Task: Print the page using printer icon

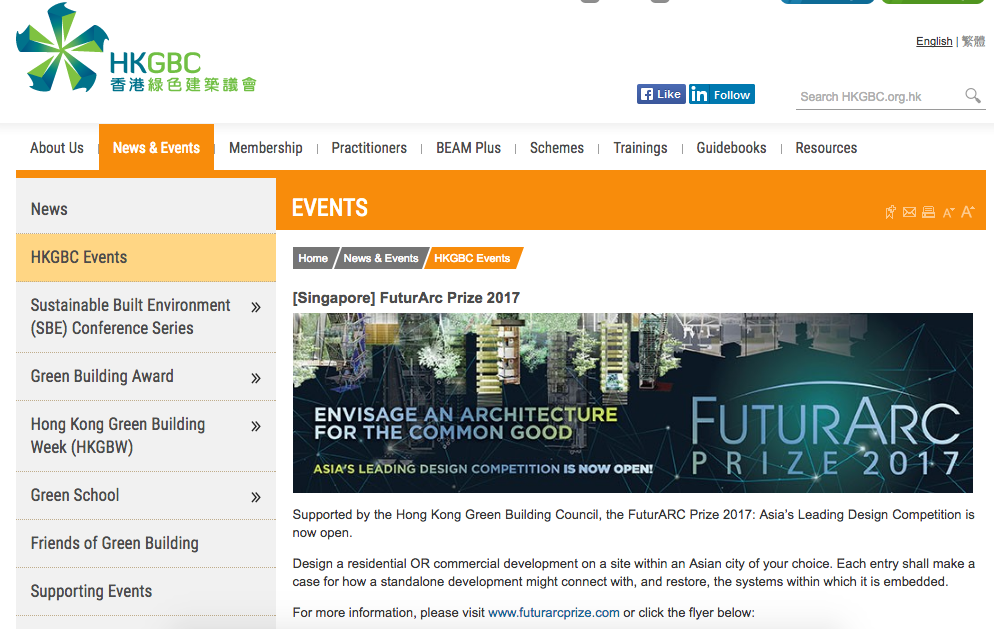Action: pyautogui.click(x=928, y=212)
